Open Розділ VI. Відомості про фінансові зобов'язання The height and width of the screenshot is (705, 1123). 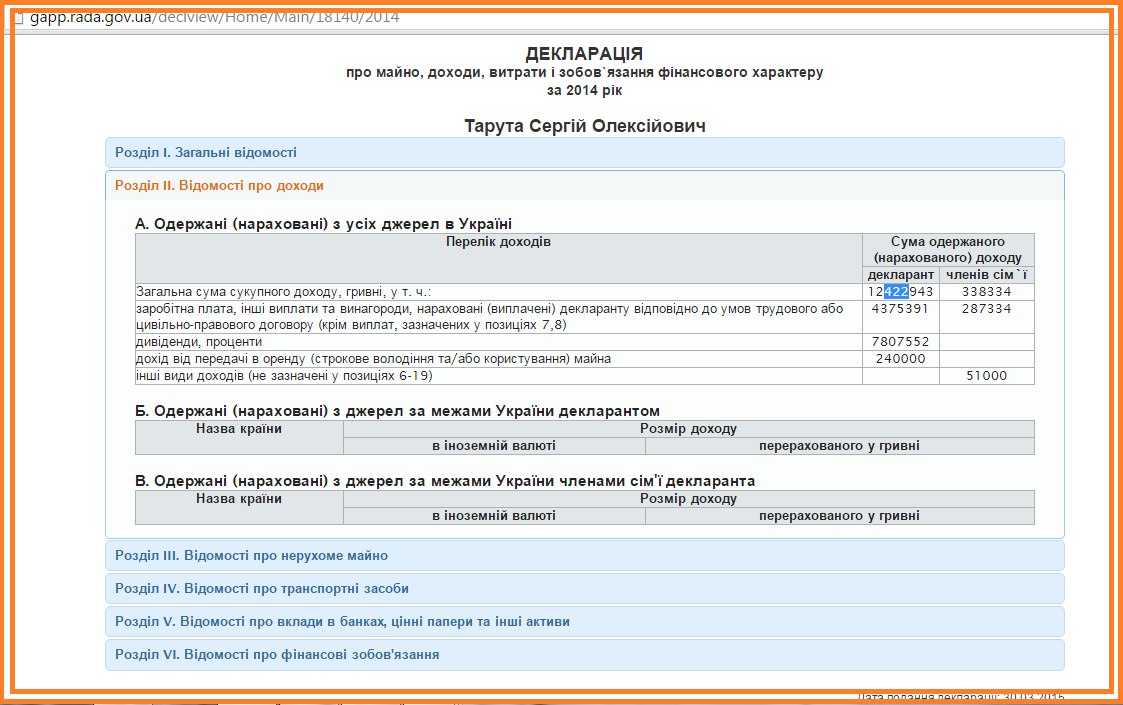276,655
